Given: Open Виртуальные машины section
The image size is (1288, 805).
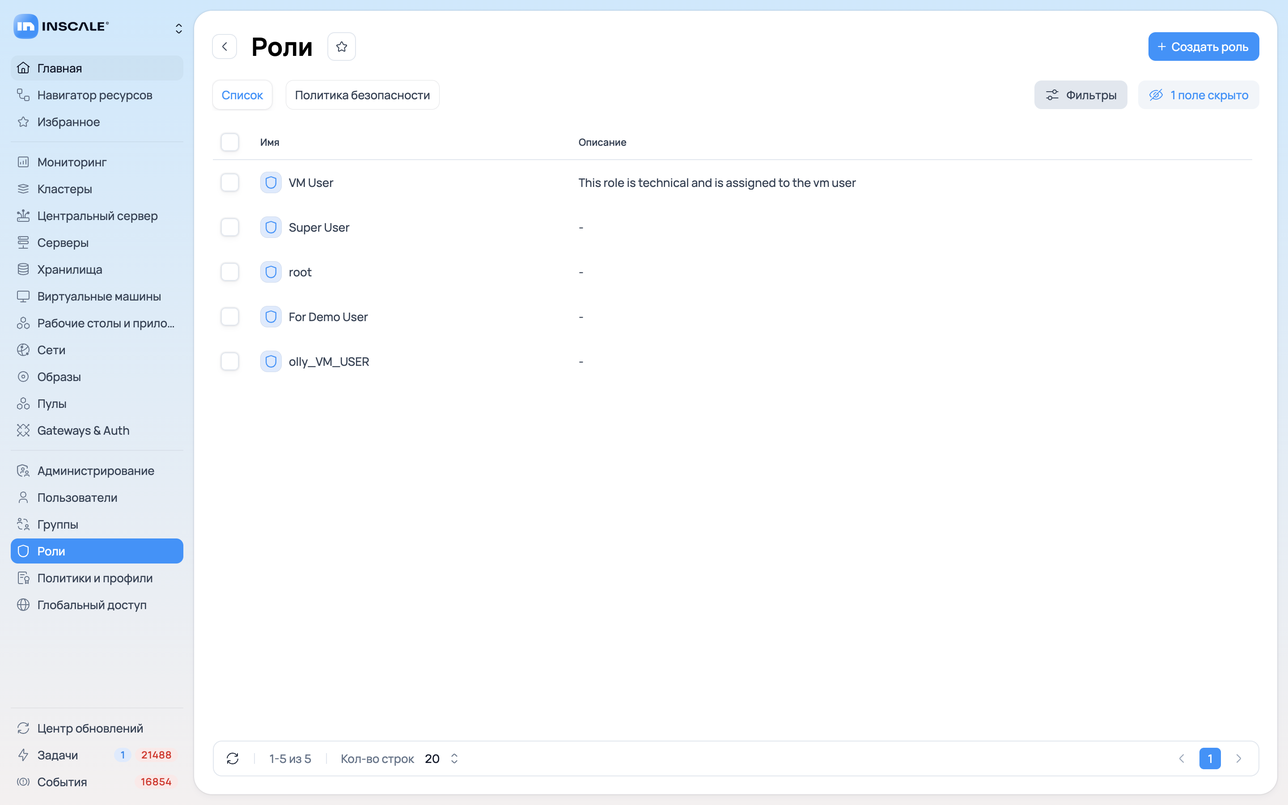Looking at the screenshot, I should pyautogui.click(x=97, y=296).
